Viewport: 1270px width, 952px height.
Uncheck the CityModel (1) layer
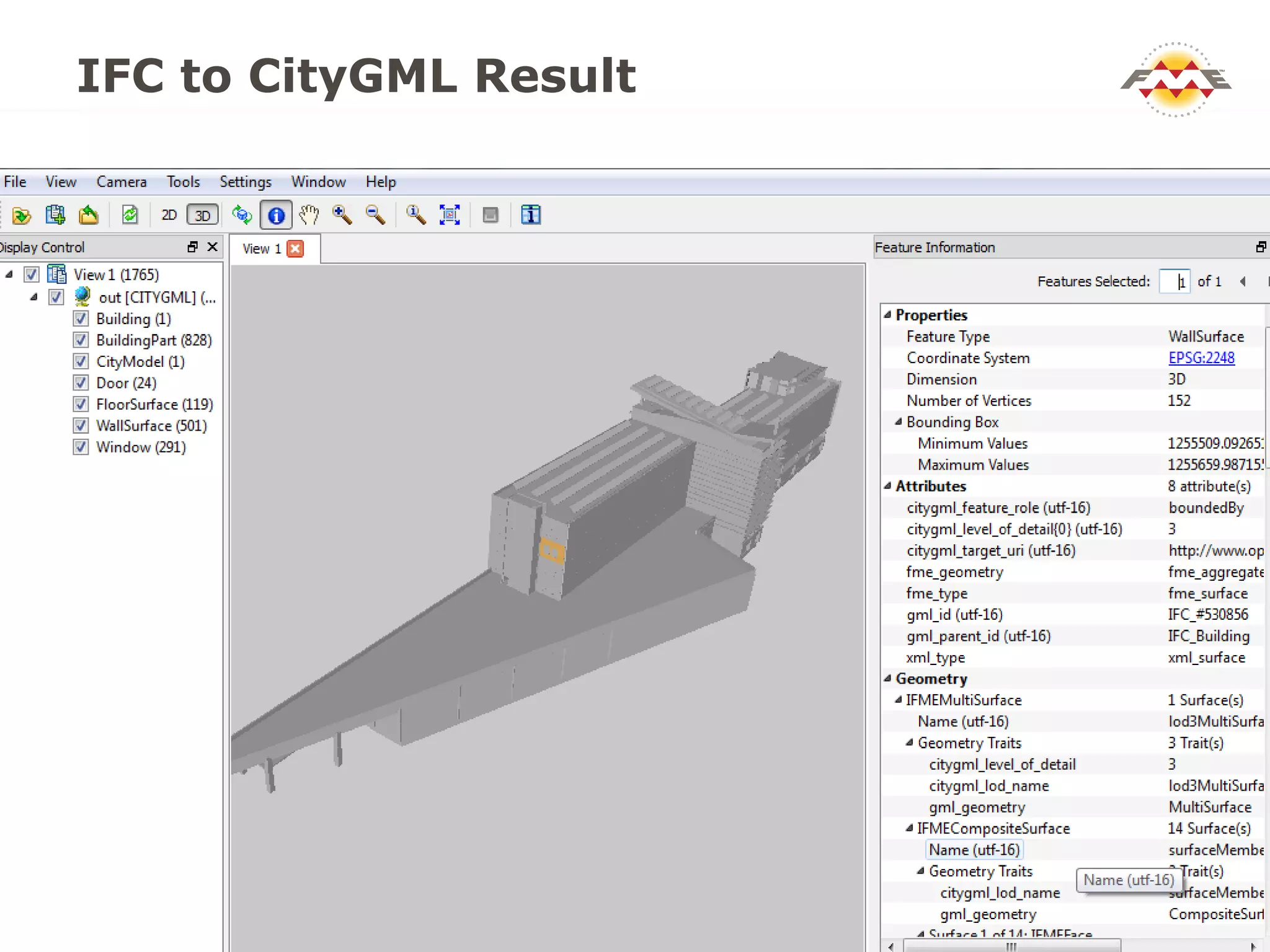81,361
